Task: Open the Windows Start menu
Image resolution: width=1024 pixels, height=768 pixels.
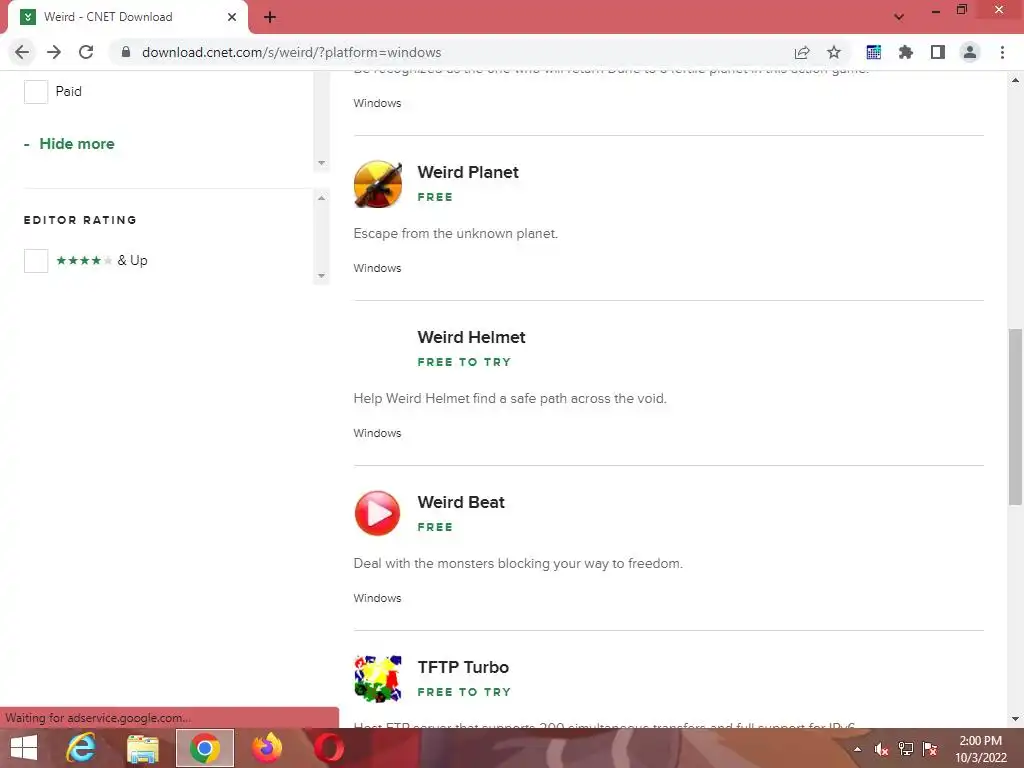Action: (x=24, y=748)
